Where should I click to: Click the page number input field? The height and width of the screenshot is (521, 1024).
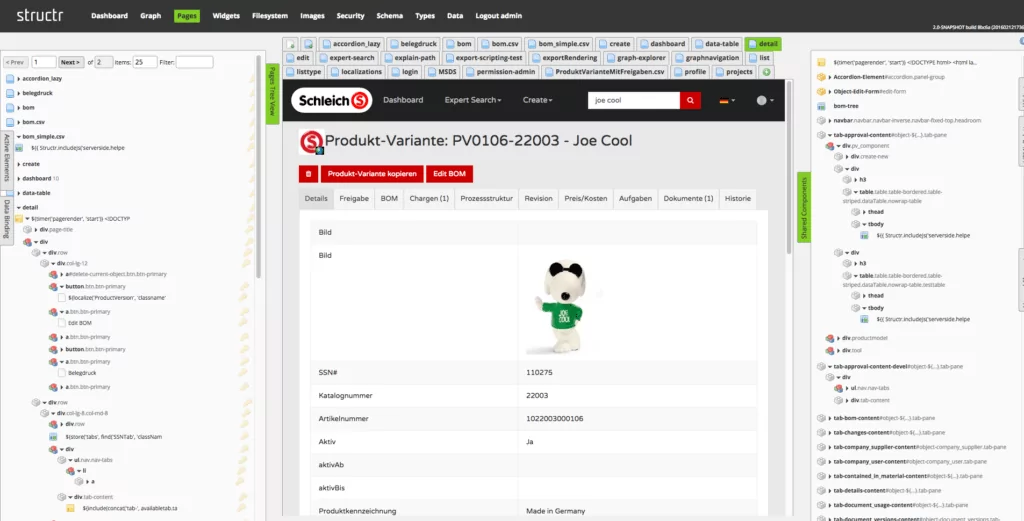point(44,62)
